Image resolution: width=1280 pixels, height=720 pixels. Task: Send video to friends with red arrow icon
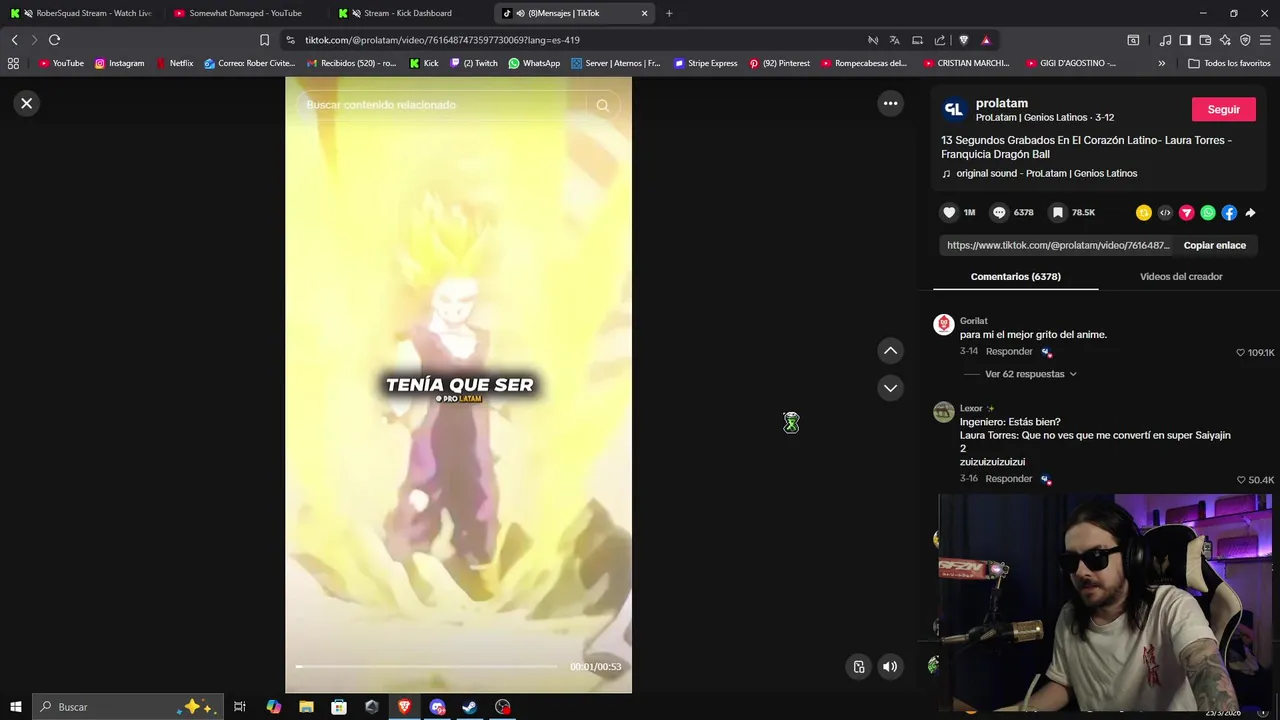(1186, 212)
